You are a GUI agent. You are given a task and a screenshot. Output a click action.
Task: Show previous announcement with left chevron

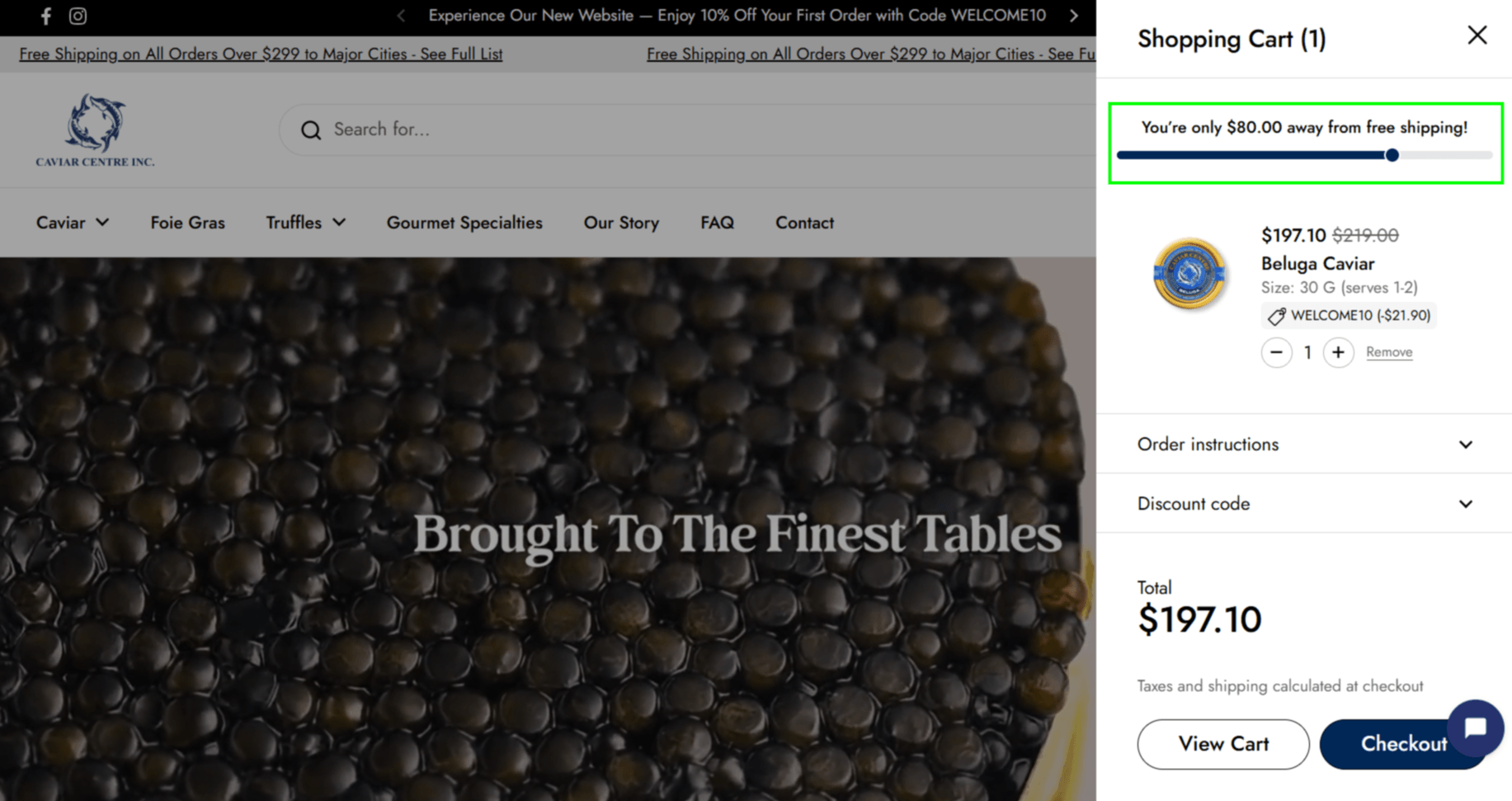pos(401,16)
